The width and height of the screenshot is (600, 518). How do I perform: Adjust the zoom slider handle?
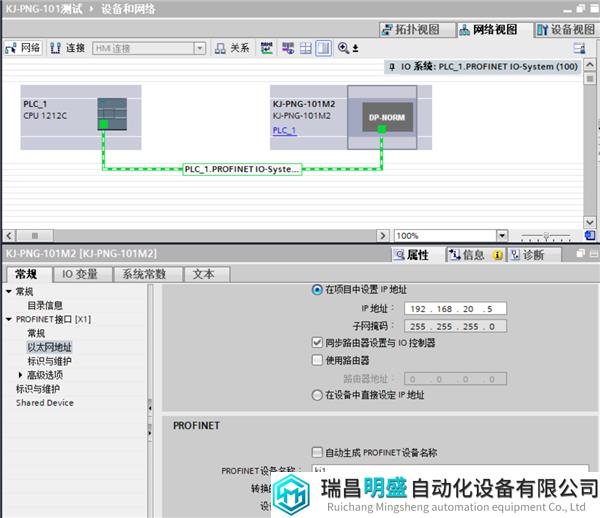pyautogui.click(x=546, y=236)
